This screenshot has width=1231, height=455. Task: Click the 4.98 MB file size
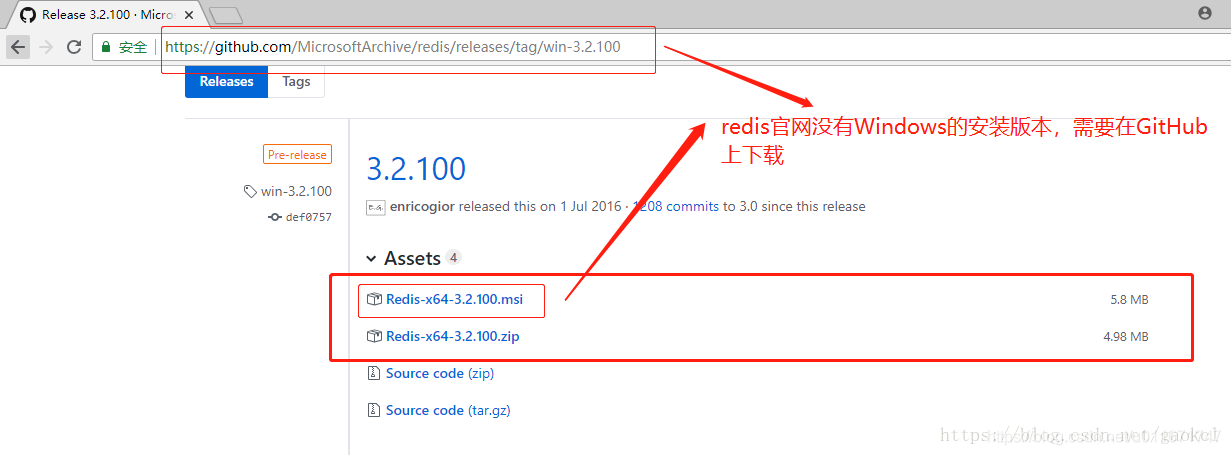(x=1126, y=337)
